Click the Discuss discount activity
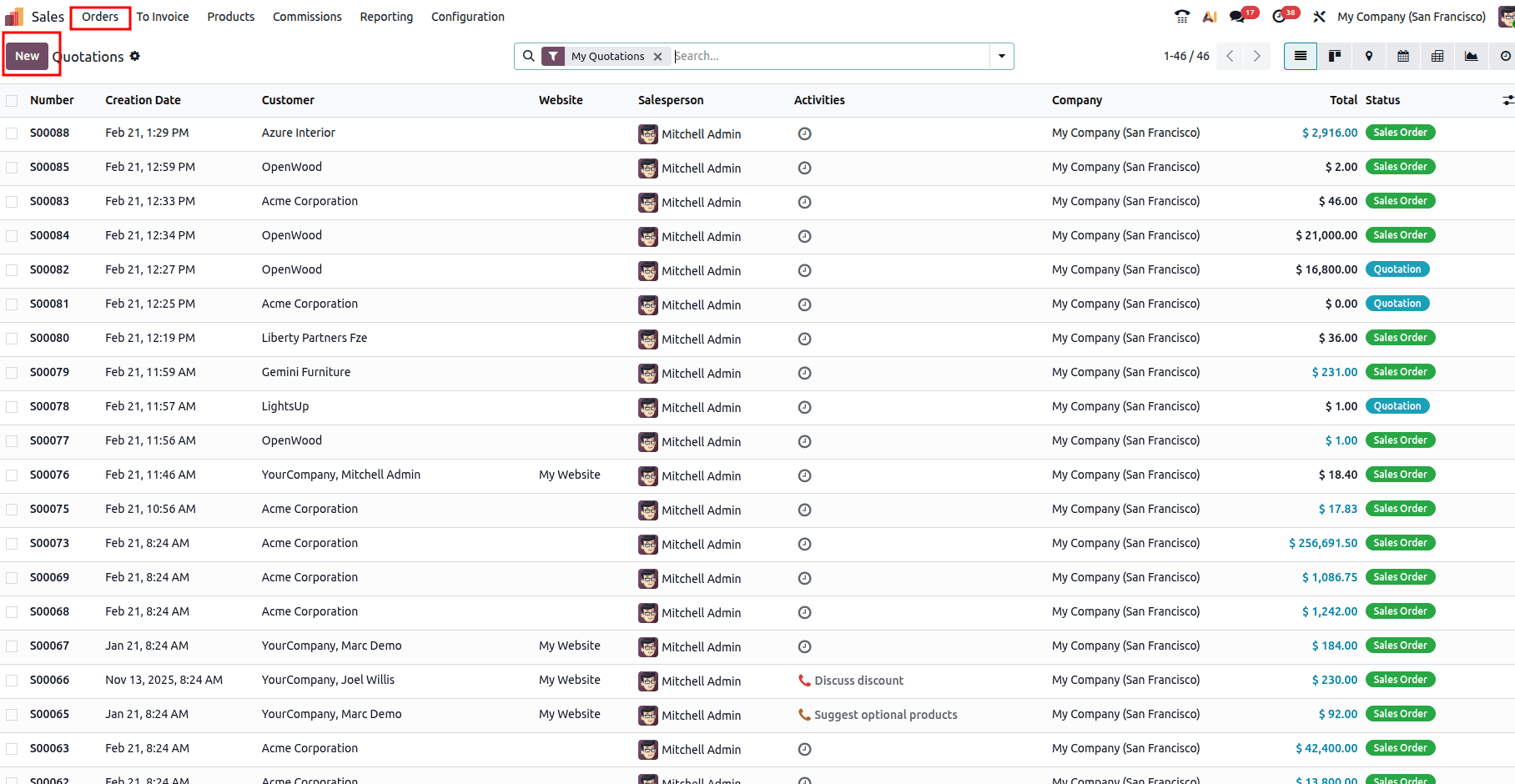Screen dimensions: 1515x784 pyautogui.click(x=858, y=681)
